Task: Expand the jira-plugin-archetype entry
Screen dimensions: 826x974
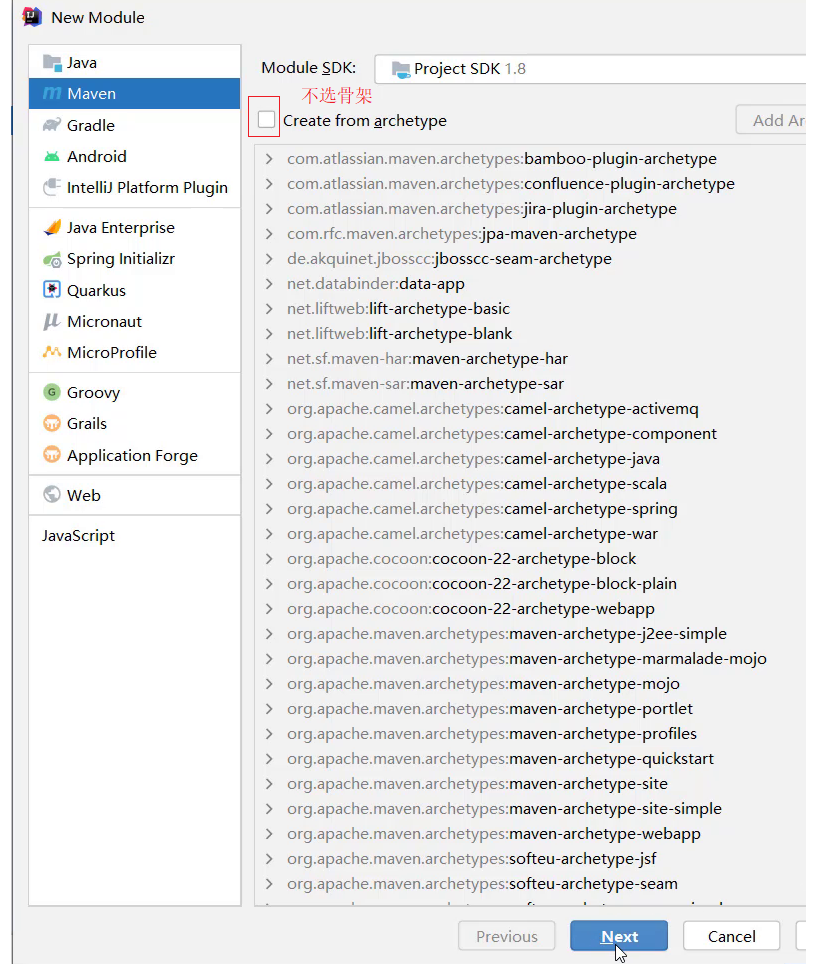Action: tap(269, 209)
